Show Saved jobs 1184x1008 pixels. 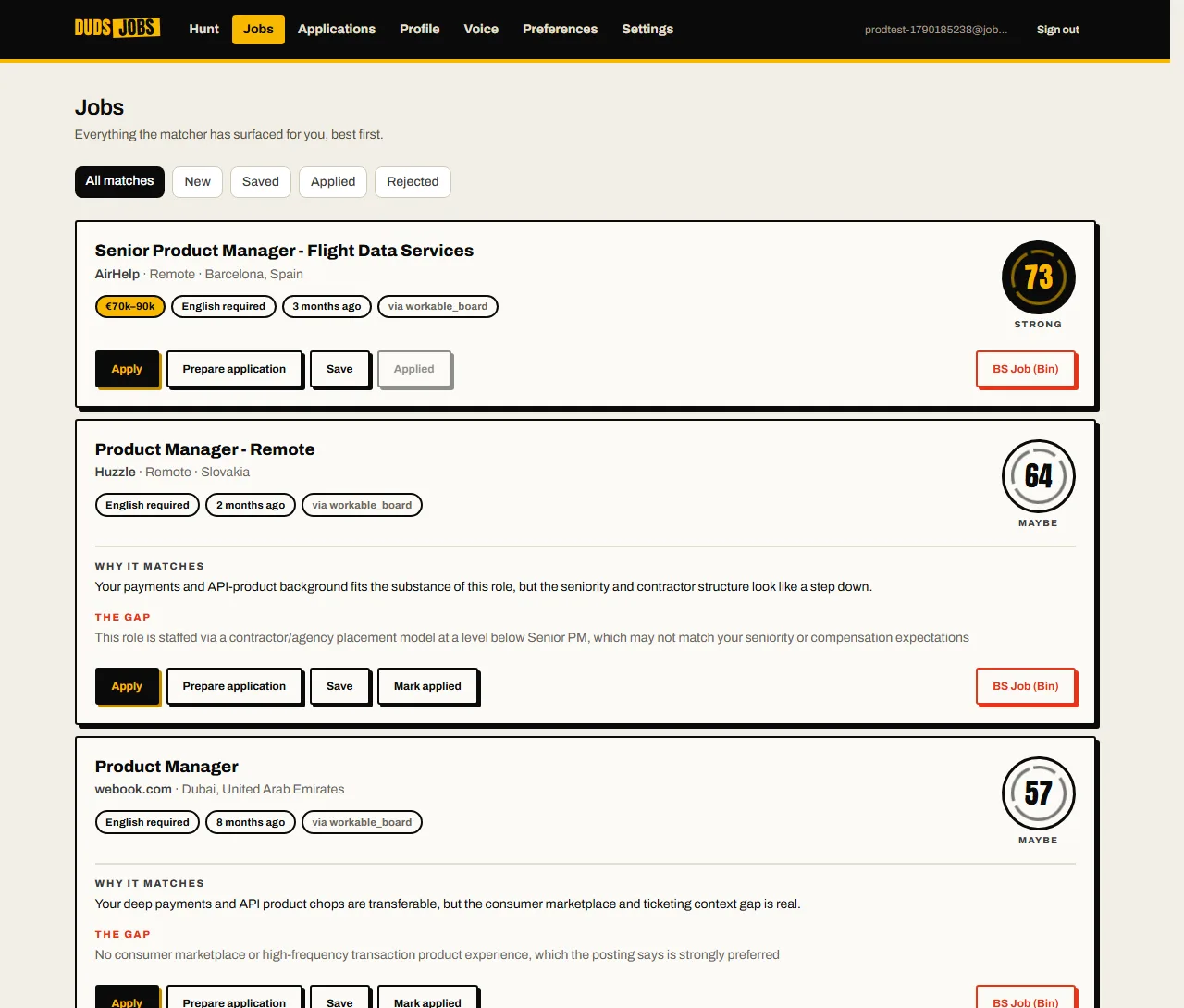tap(261, 182)
